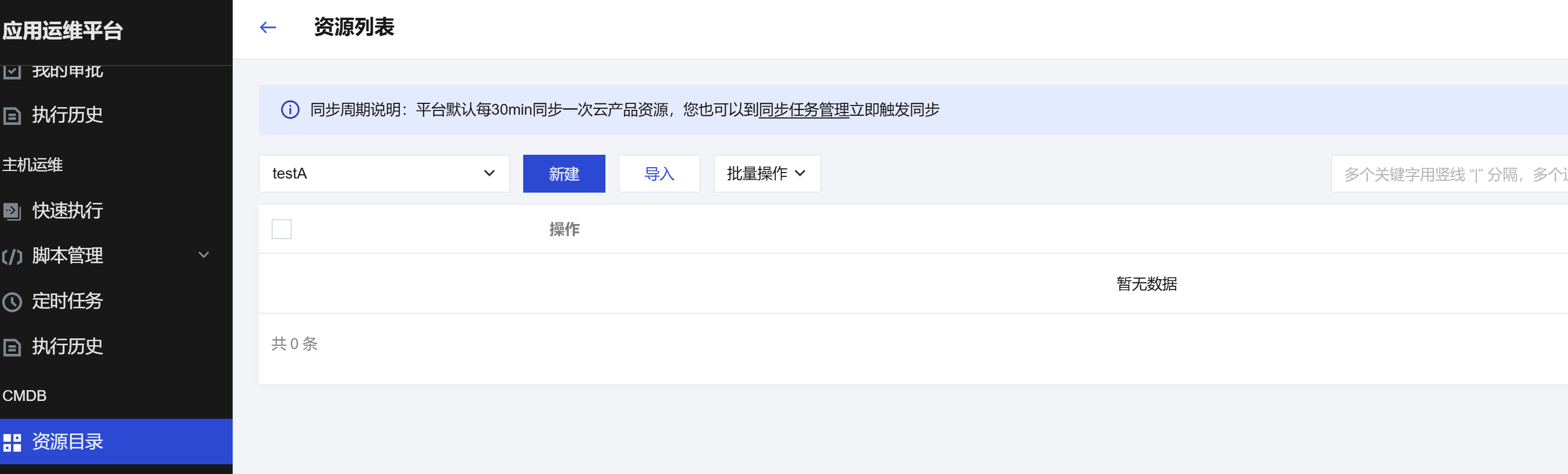The image size is (1568, 474).
Task: Click the info icon in sync notice
Action: [x=290, y=109]
